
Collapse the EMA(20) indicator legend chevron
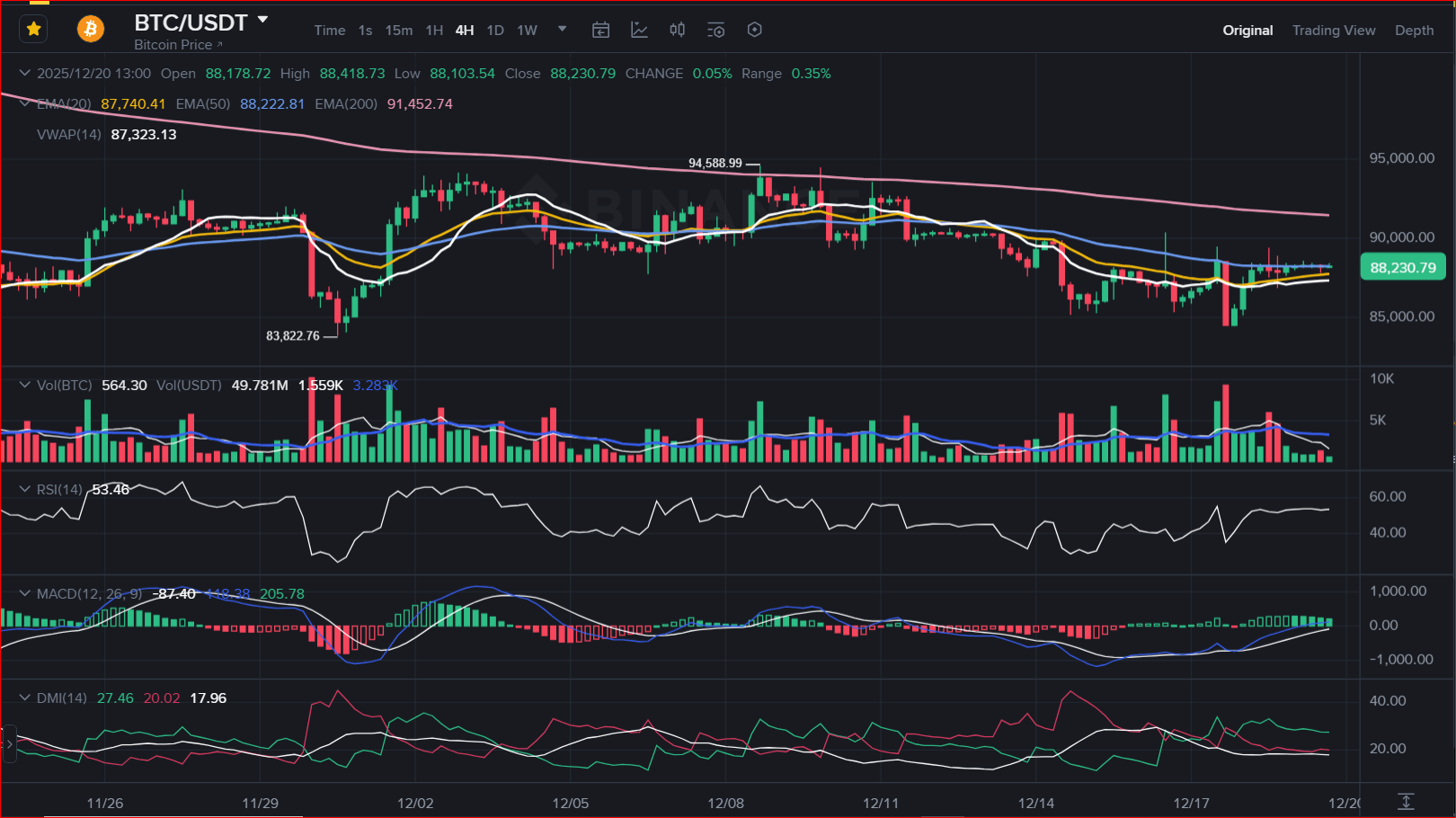tap(24, 104)
